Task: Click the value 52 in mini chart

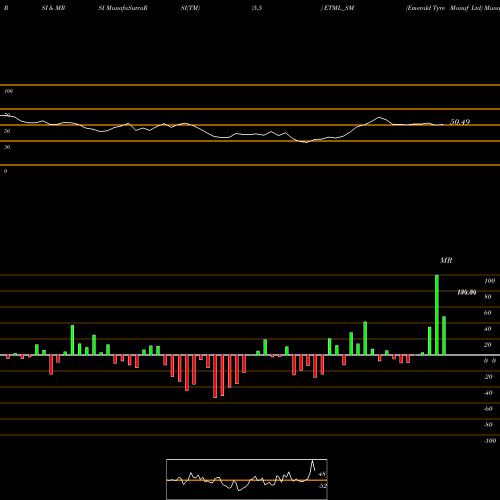Action: tap(322, 486)
